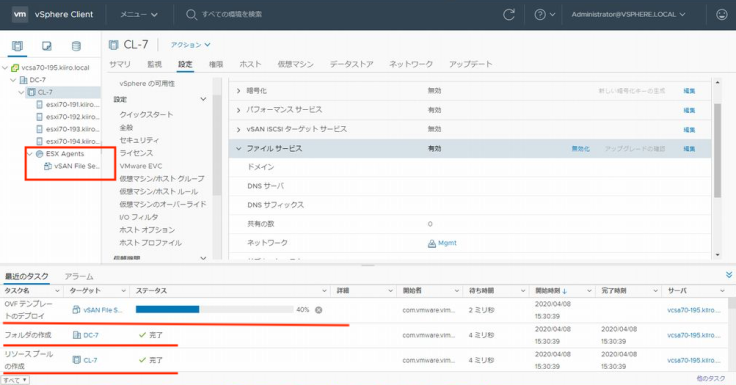Collapse the ファイル サービス row
Screen dimensions: 736x385
238,148
